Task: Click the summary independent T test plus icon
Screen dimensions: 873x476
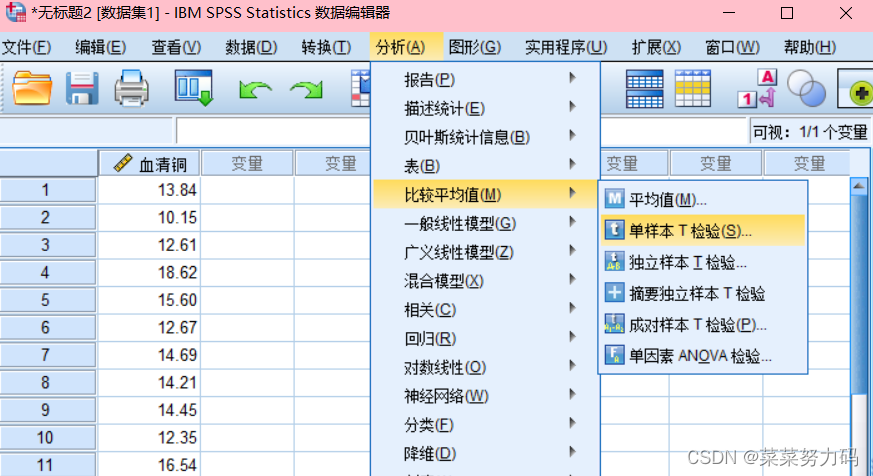Action: click(x=614, y=293)
